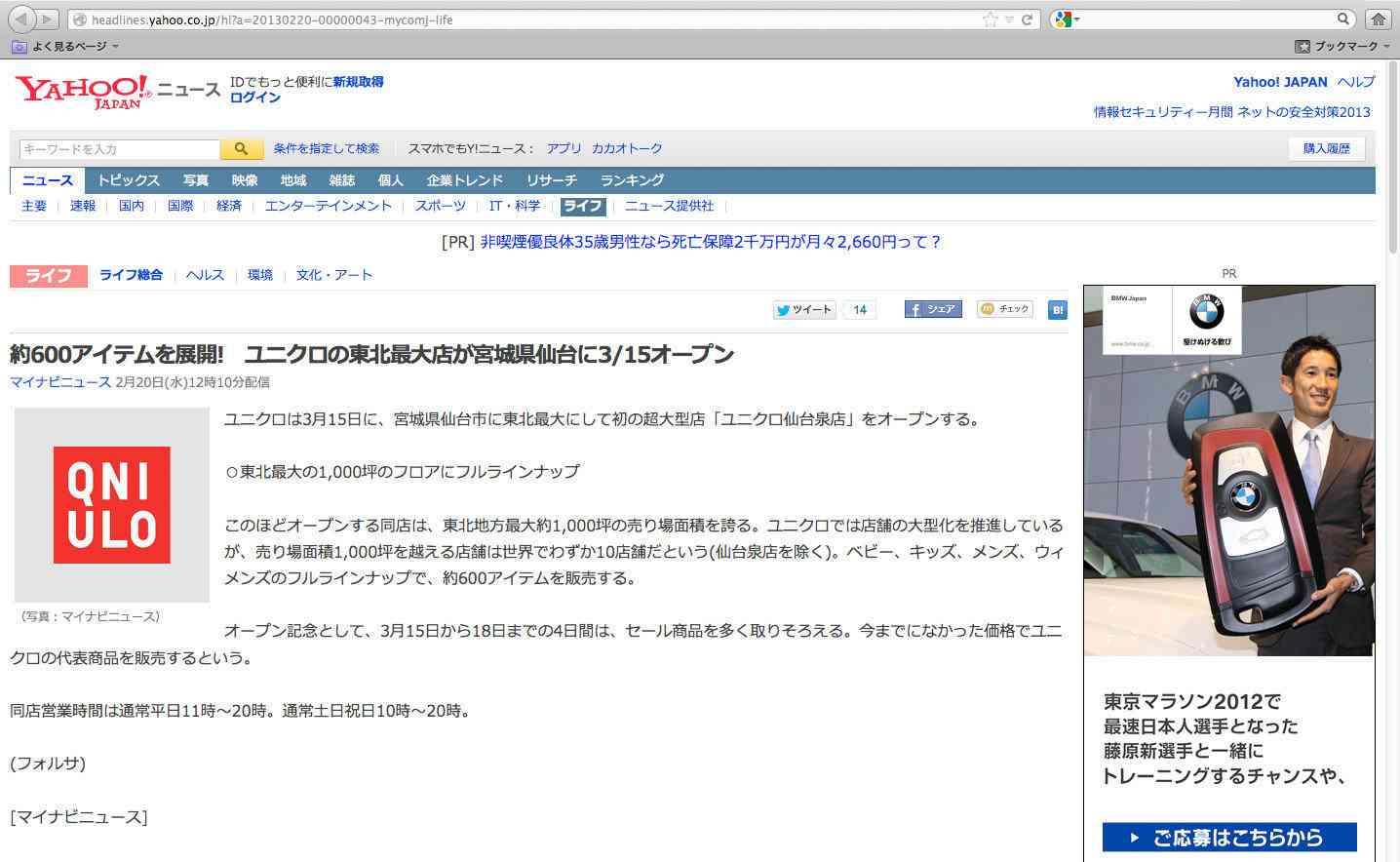Open the 環境 subcategory
The width and height of the screenshot is (1400, 862).
point(260,275)
